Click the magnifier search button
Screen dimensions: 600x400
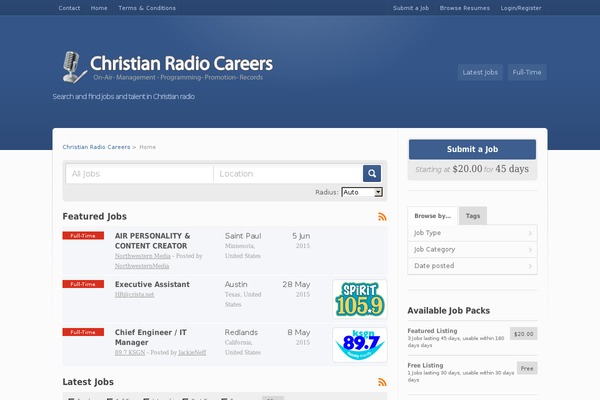pos(372,173)
